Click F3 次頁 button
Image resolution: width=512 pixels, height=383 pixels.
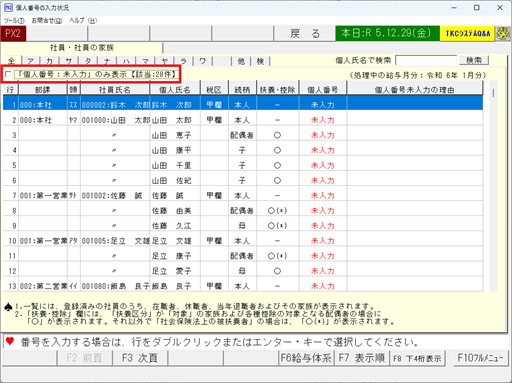140,358
